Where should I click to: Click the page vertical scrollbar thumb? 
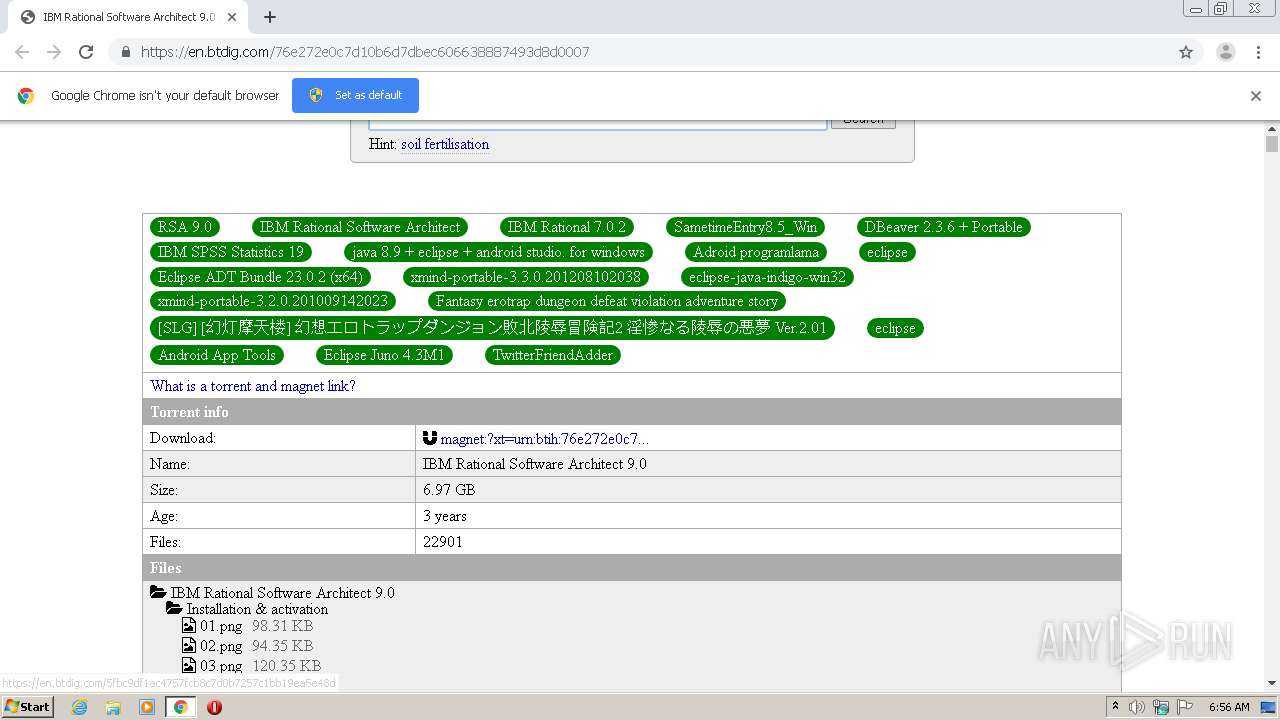pyautogui.click(x=1272, y=143)
